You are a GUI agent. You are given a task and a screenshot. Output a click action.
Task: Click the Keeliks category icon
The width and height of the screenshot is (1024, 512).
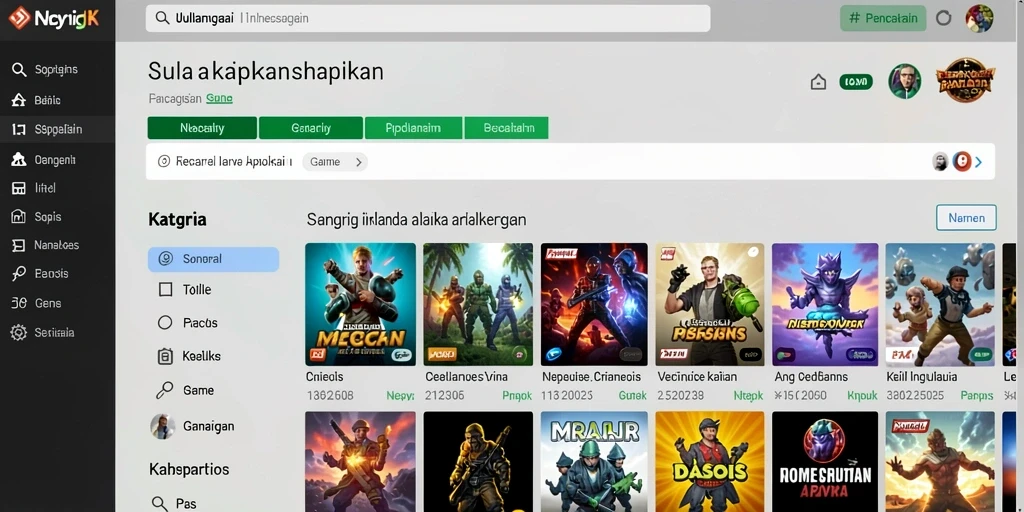click(165, 356)
